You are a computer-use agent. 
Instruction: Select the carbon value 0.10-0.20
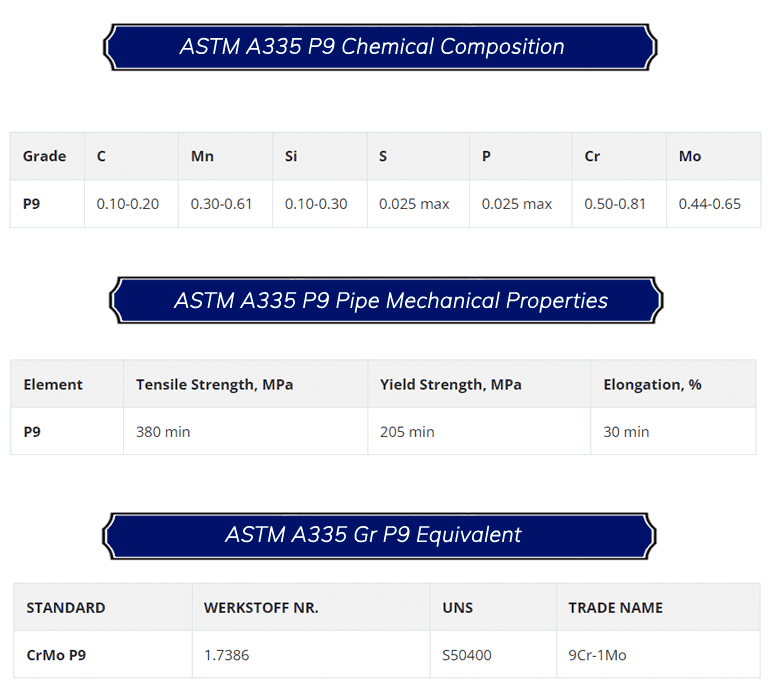[127, 204]
